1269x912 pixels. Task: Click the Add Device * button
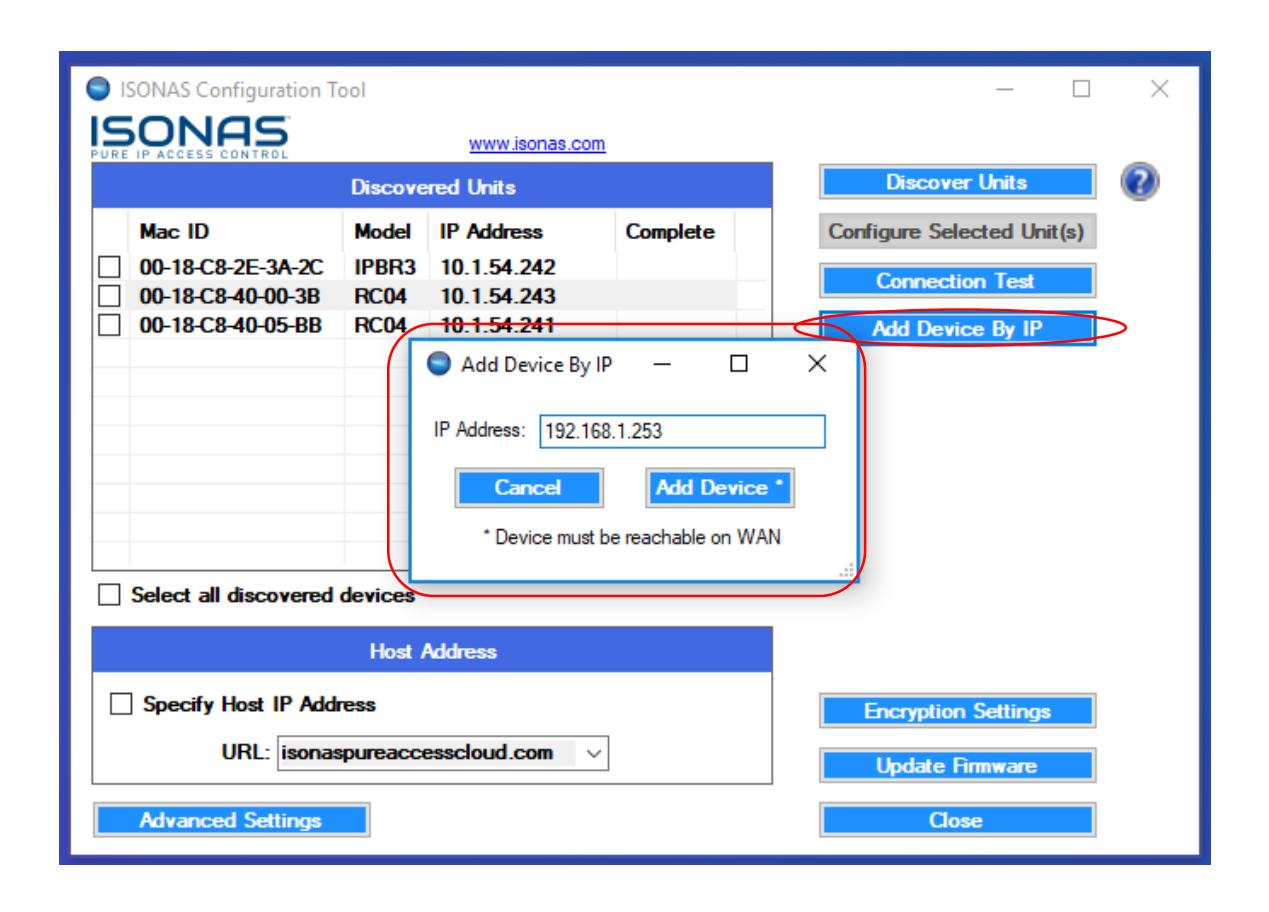click(720, 487)
